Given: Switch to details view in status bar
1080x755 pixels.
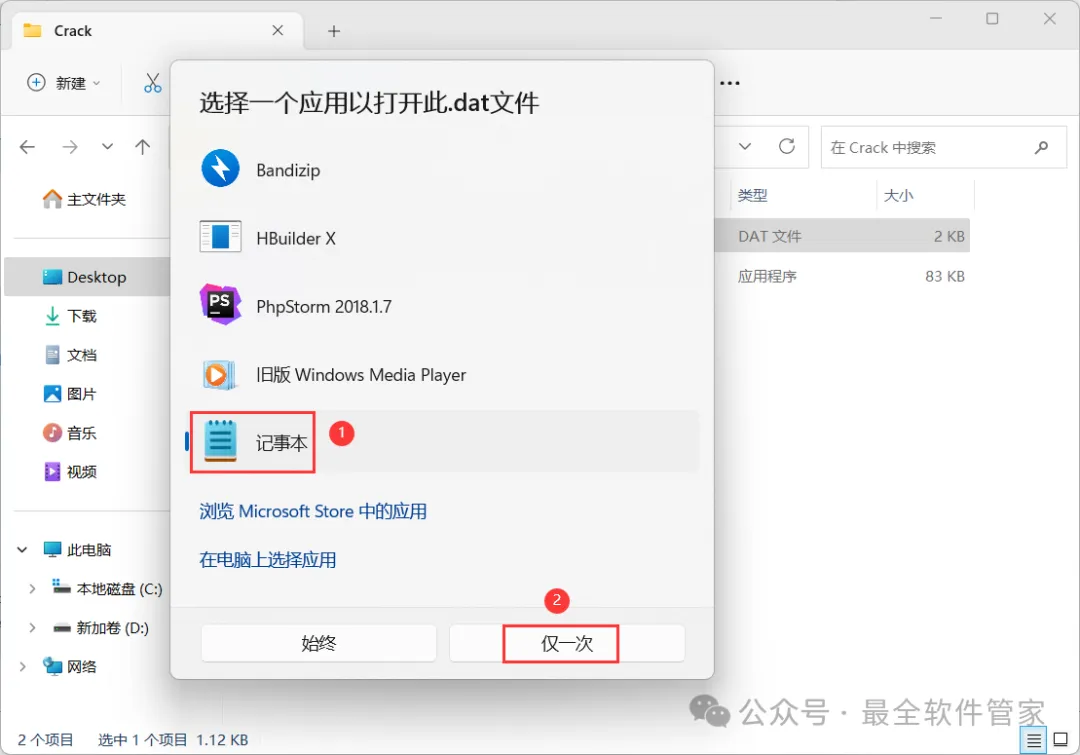Looking at the screenshot, I should click(1033, 741).
